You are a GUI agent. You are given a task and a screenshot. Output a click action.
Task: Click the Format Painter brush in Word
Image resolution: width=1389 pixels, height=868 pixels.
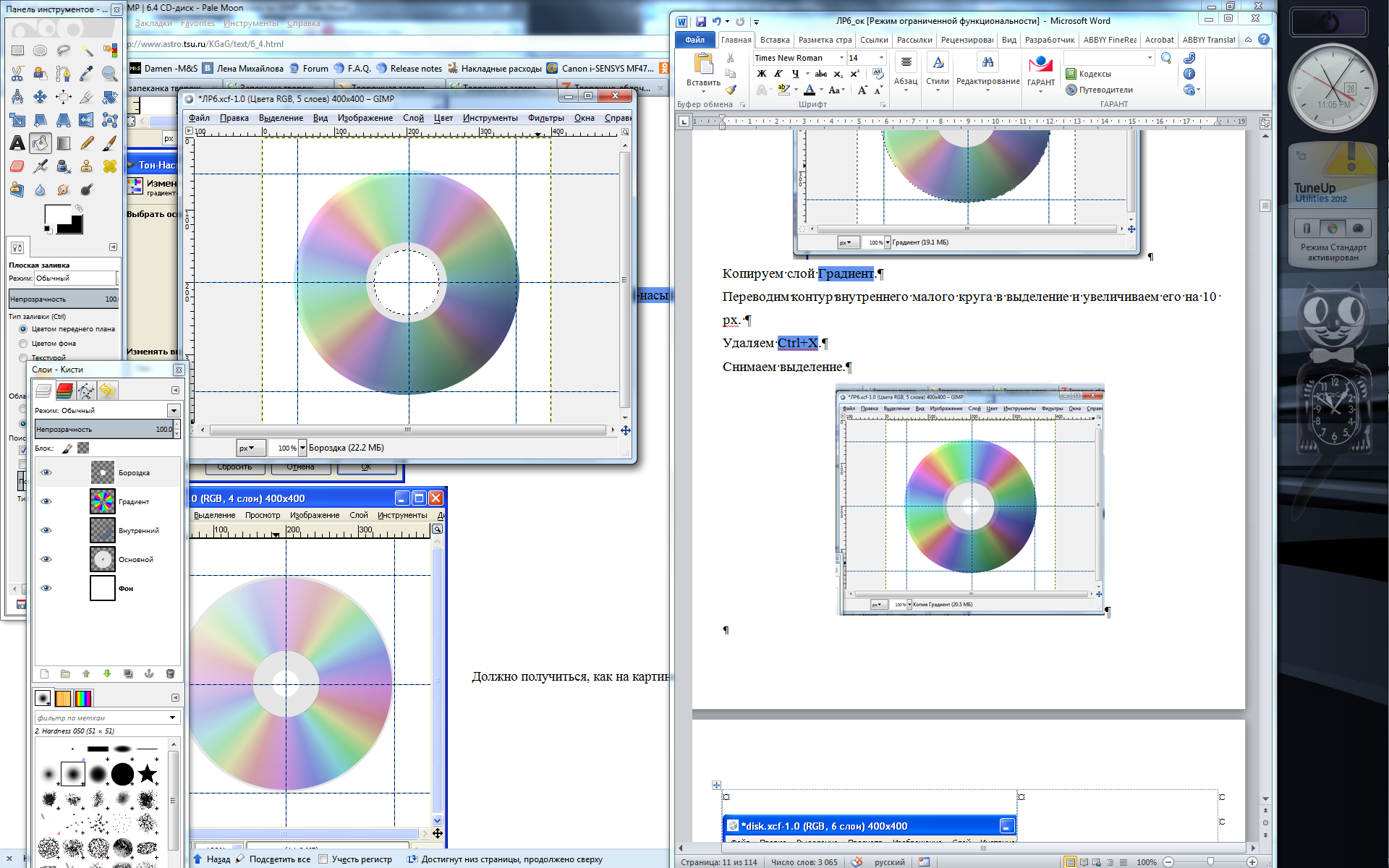tap(731, 90)
